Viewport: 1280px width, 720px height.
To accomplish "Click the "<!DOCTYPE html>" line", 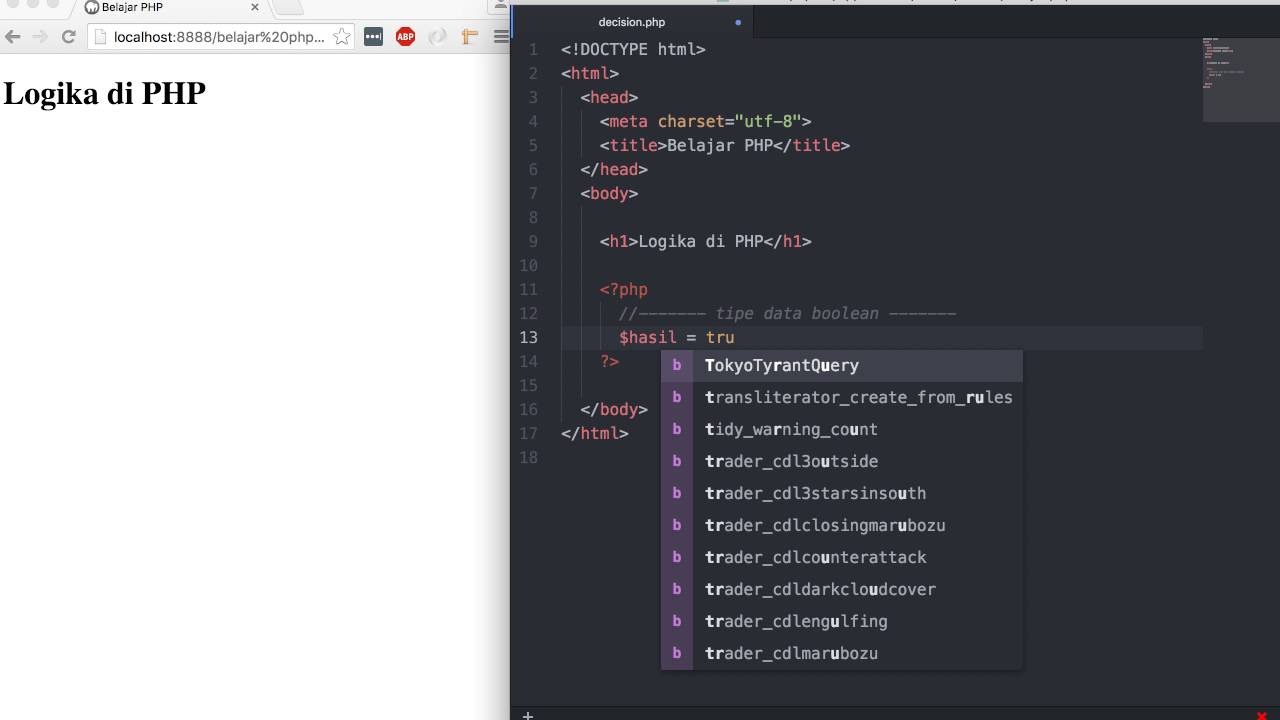I will click(x=633, y=49).
